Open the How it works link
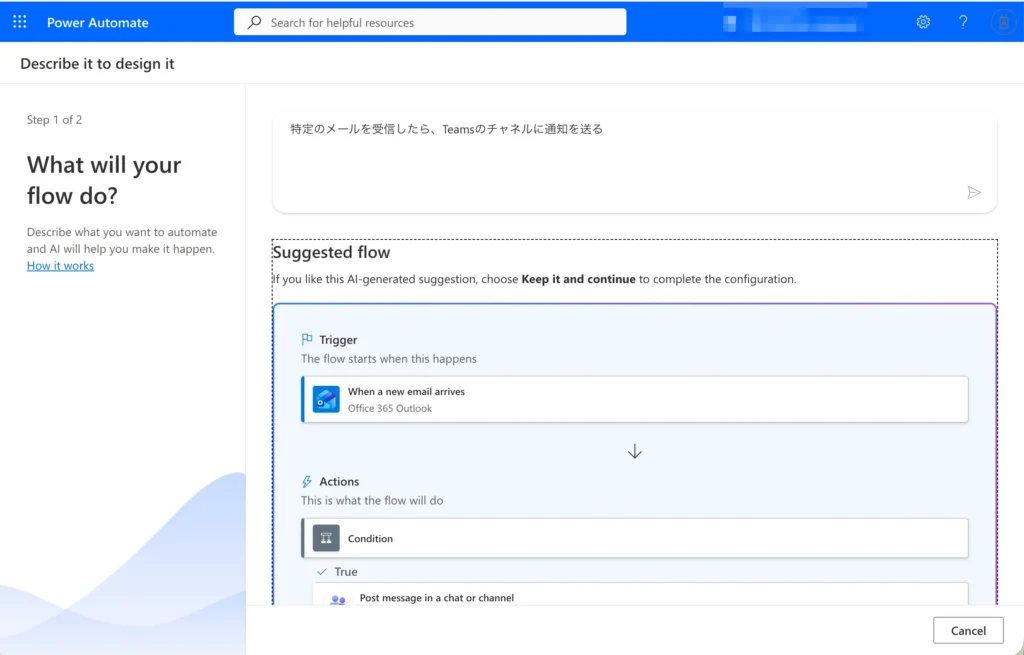 pos(60,266)
